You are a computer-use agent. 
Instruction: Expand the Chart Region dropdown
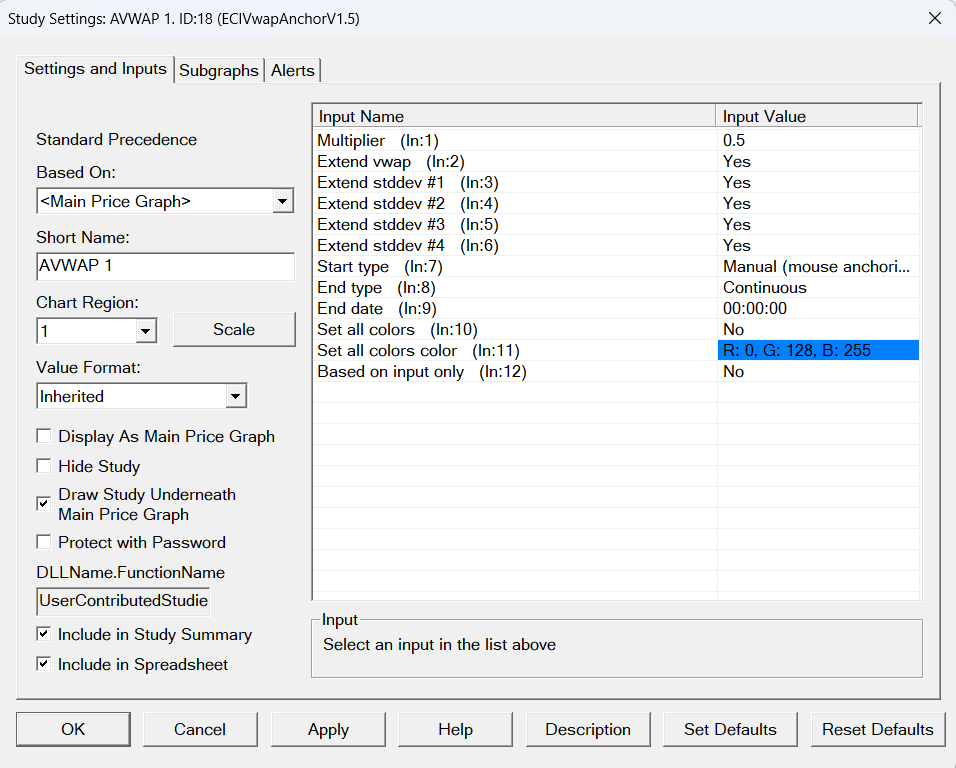click(145, 330)
